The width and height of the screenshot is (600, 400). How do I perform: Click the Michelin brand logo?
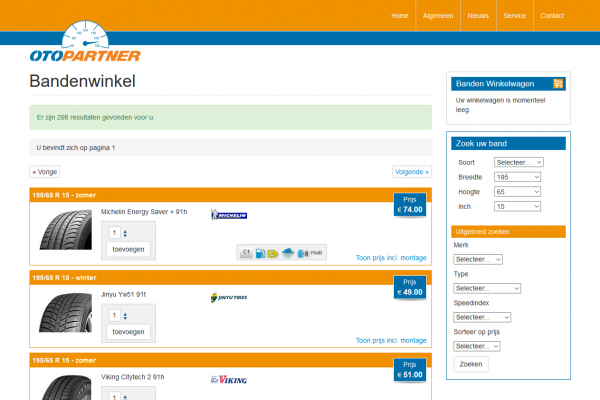(229, 215)
